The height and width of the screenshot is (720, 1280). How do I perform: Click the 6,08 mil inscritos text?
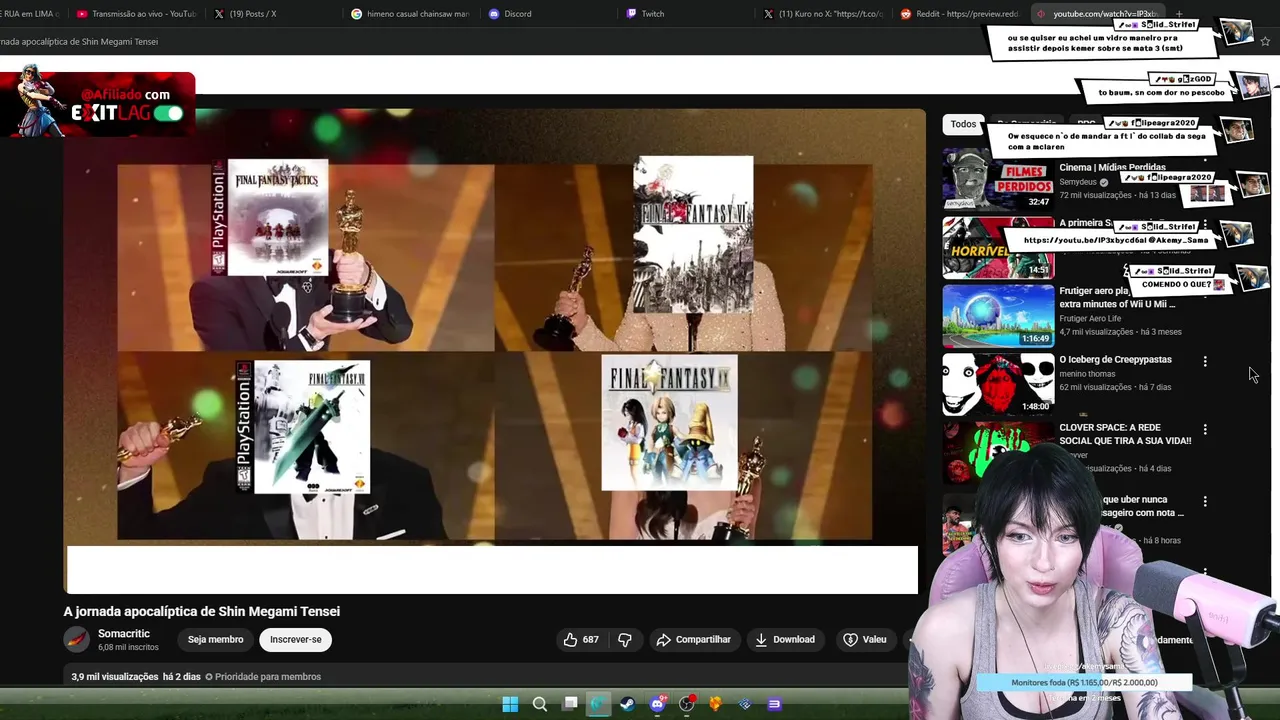(128, 648)
